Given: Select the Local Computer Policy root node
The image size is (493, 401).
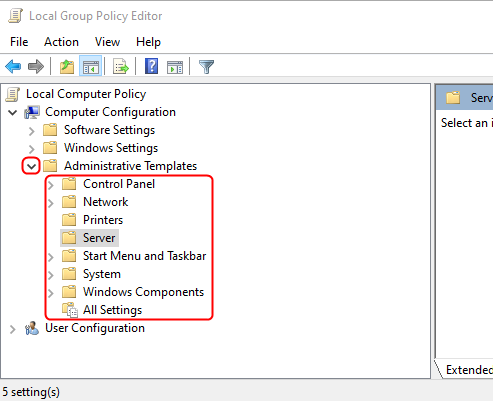Looking at the screenshot, I should pos(86,94).
